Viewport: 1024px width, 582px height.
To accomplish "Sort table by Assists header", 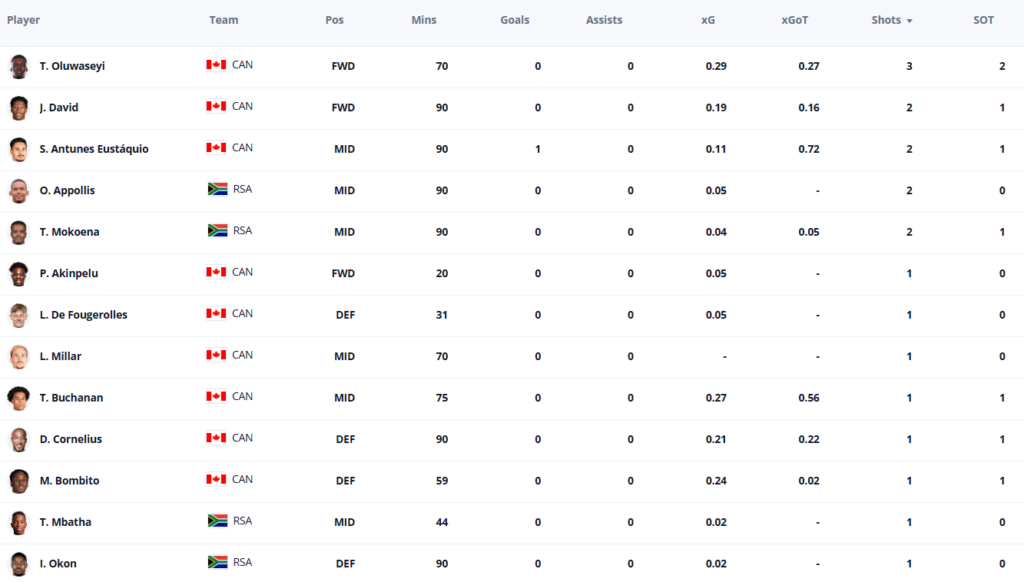I will click(604, 20).
